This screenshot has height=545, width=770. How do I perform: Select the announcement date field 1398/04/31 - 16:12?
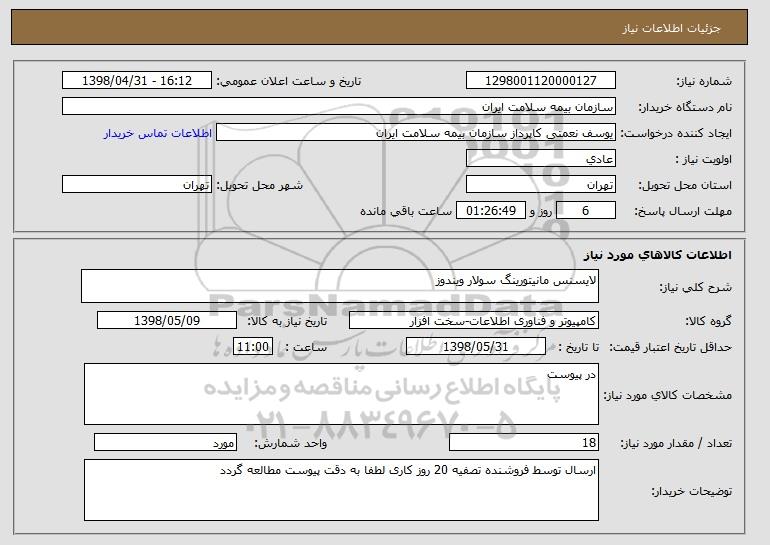coord(137,81)
